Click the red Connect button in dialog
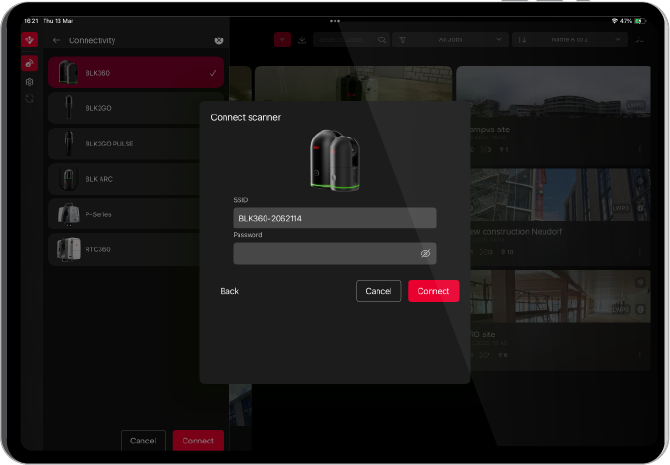Screen dimensions: 670x465 point(433,291)
